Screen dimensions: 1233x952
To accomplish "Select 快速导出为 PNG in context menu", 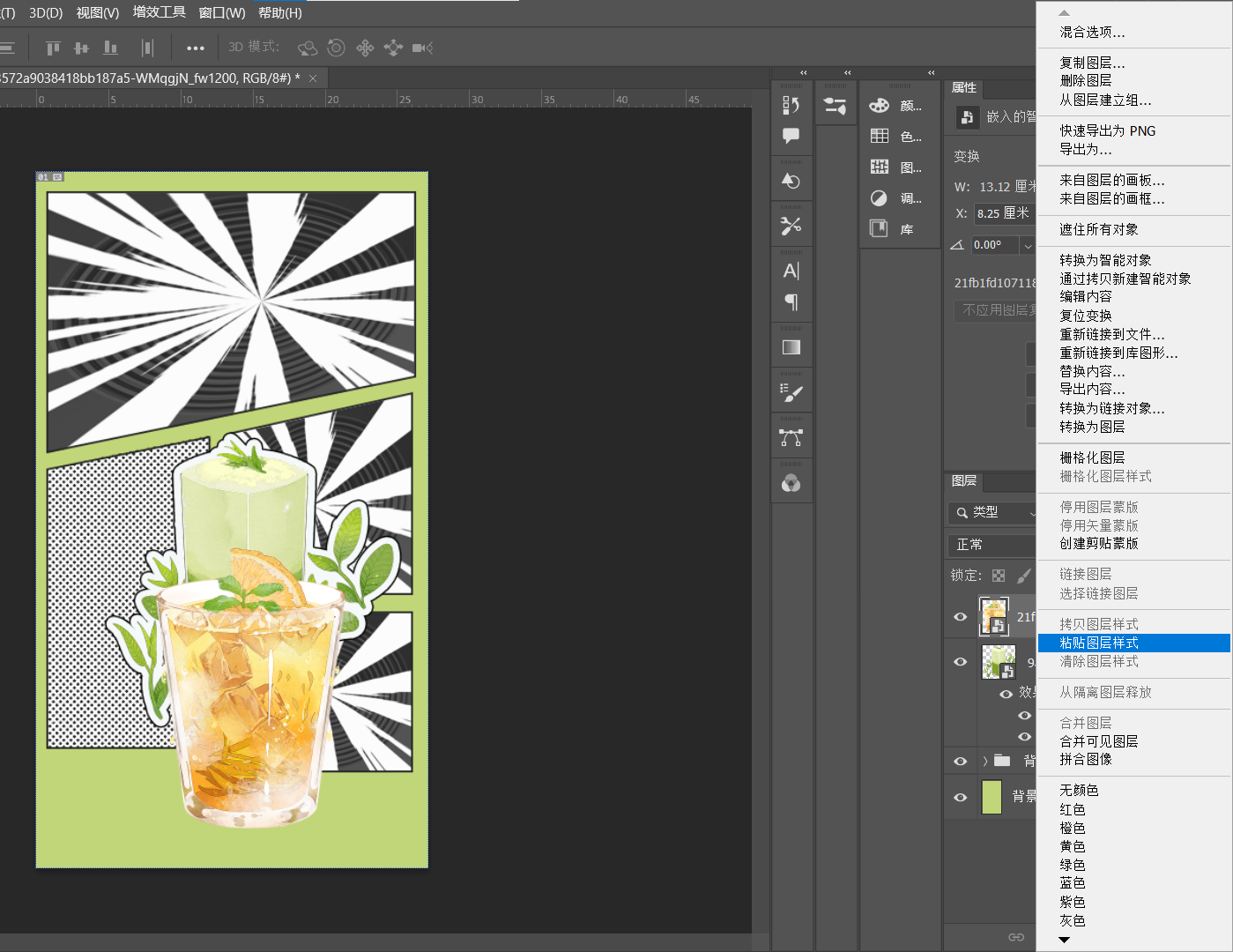I will [x=1107, y=130].
